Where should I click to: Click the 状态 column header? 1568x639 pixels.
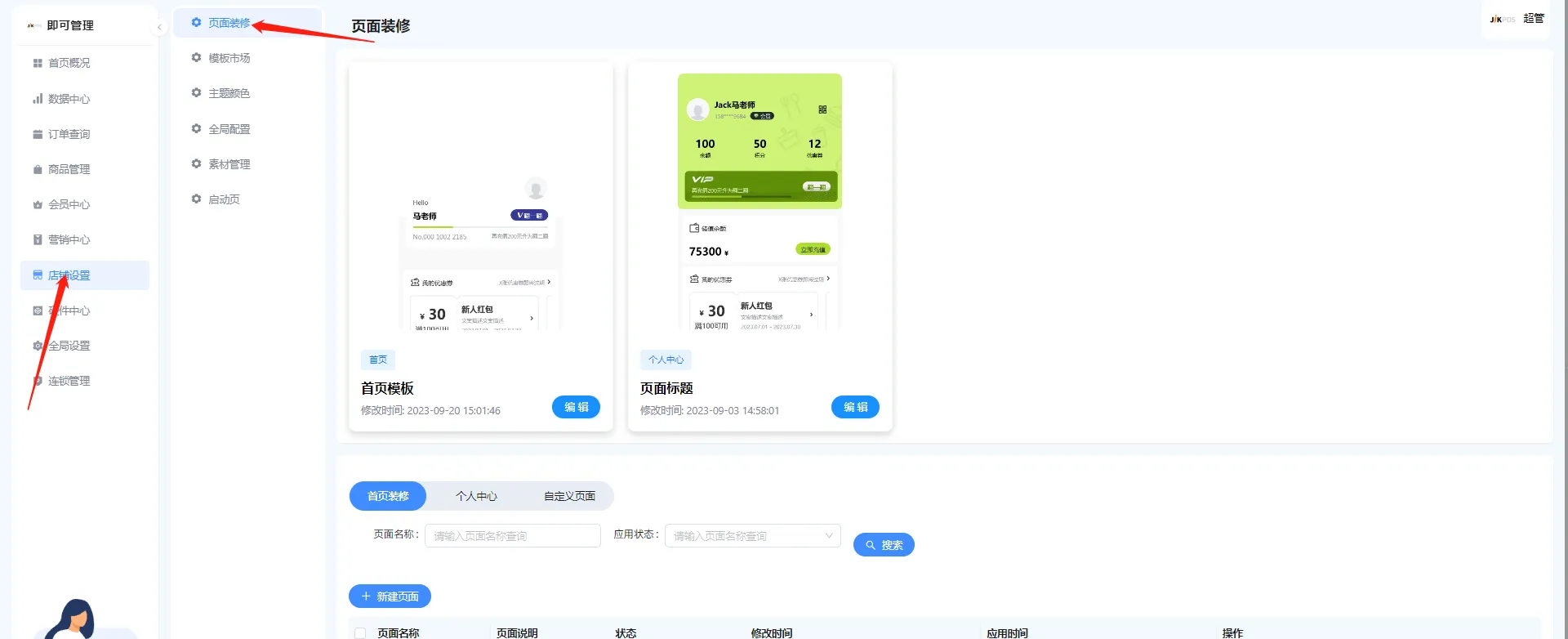pos(626,633)
